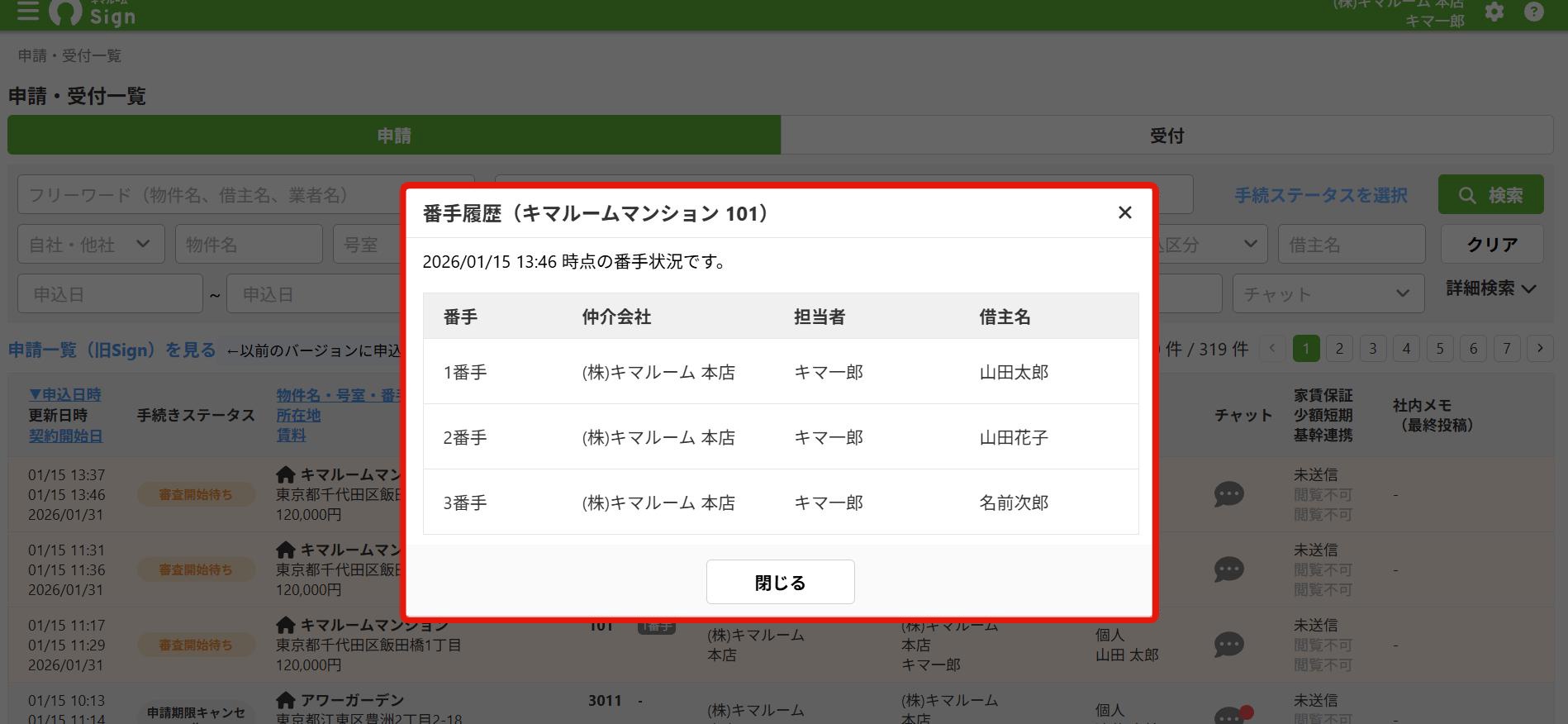Expand 詳細検索 options
This screenshot has height=724, width=1568.
(1490, 288)
